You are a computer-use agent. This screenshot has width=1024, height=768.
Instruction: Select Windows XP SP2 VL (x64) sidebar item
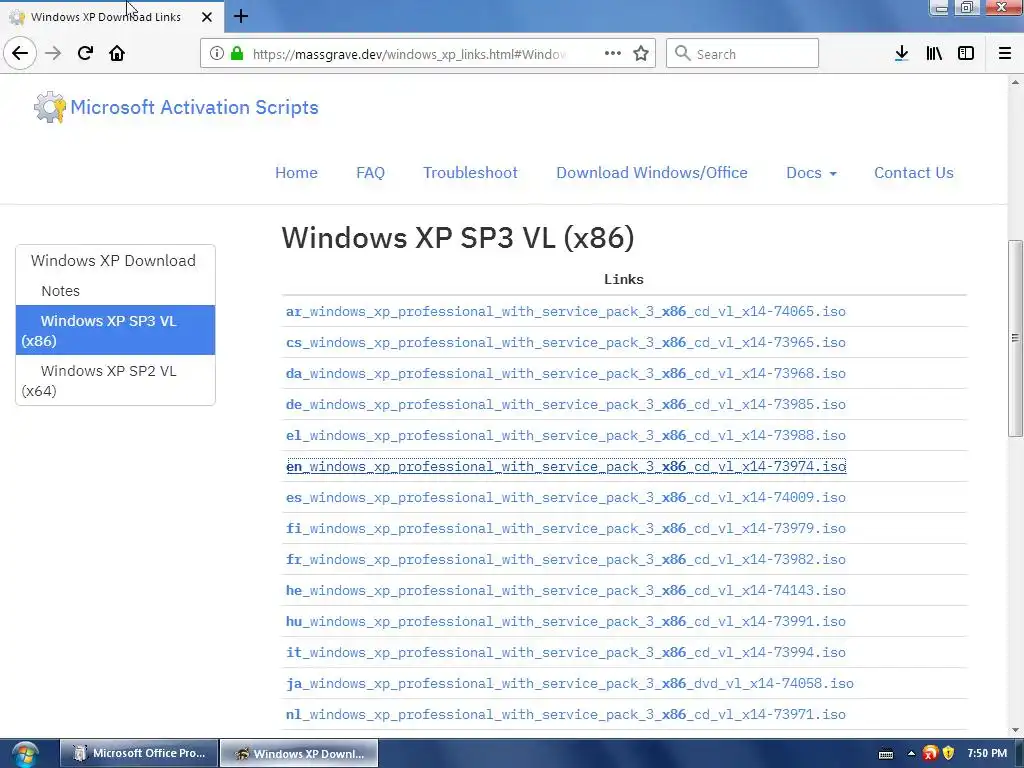click(116, 380)
